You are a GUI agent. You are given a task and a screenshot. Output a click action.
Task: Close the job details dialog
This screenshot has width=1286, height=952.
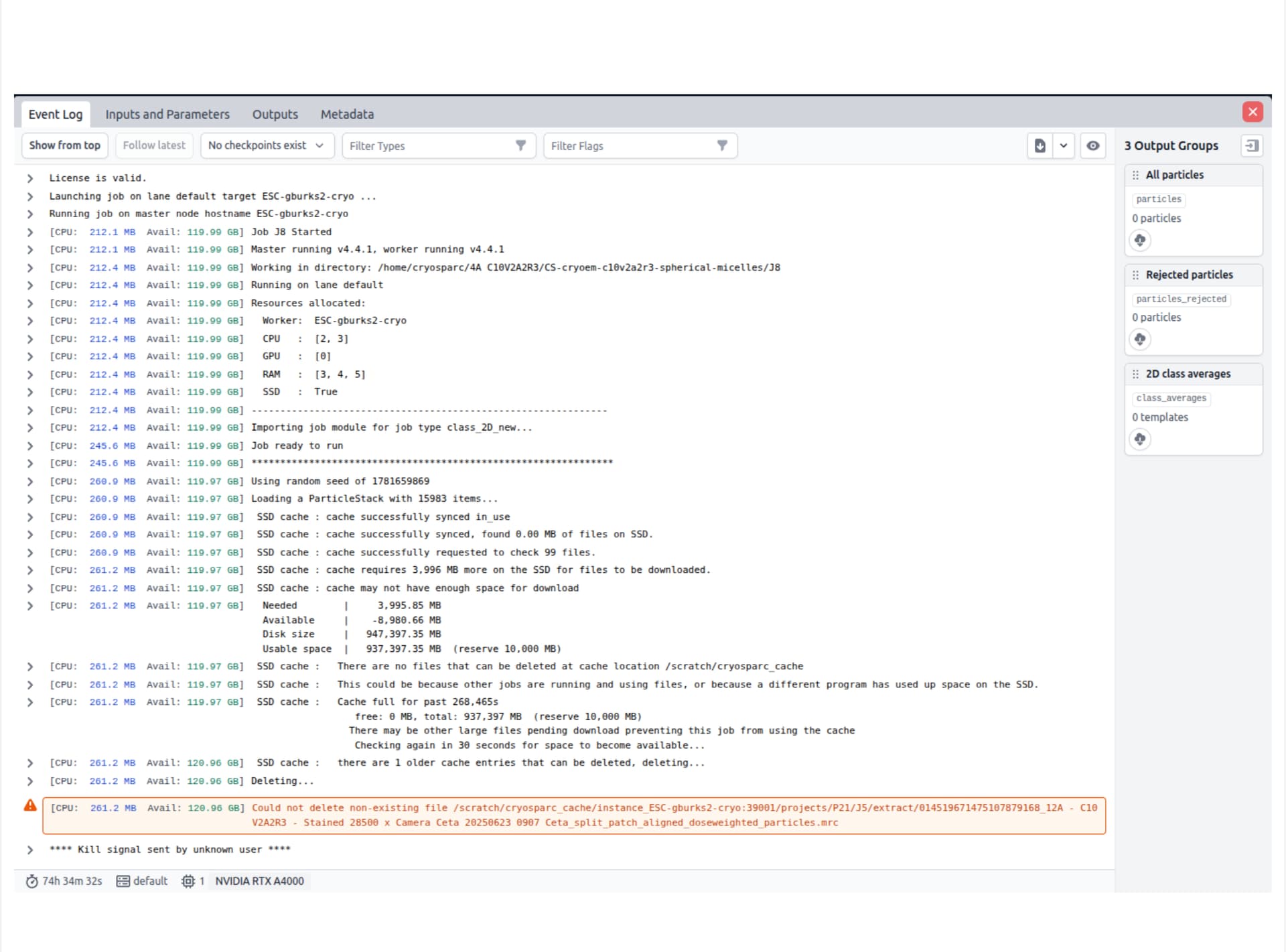click(x=1252, y=112)
